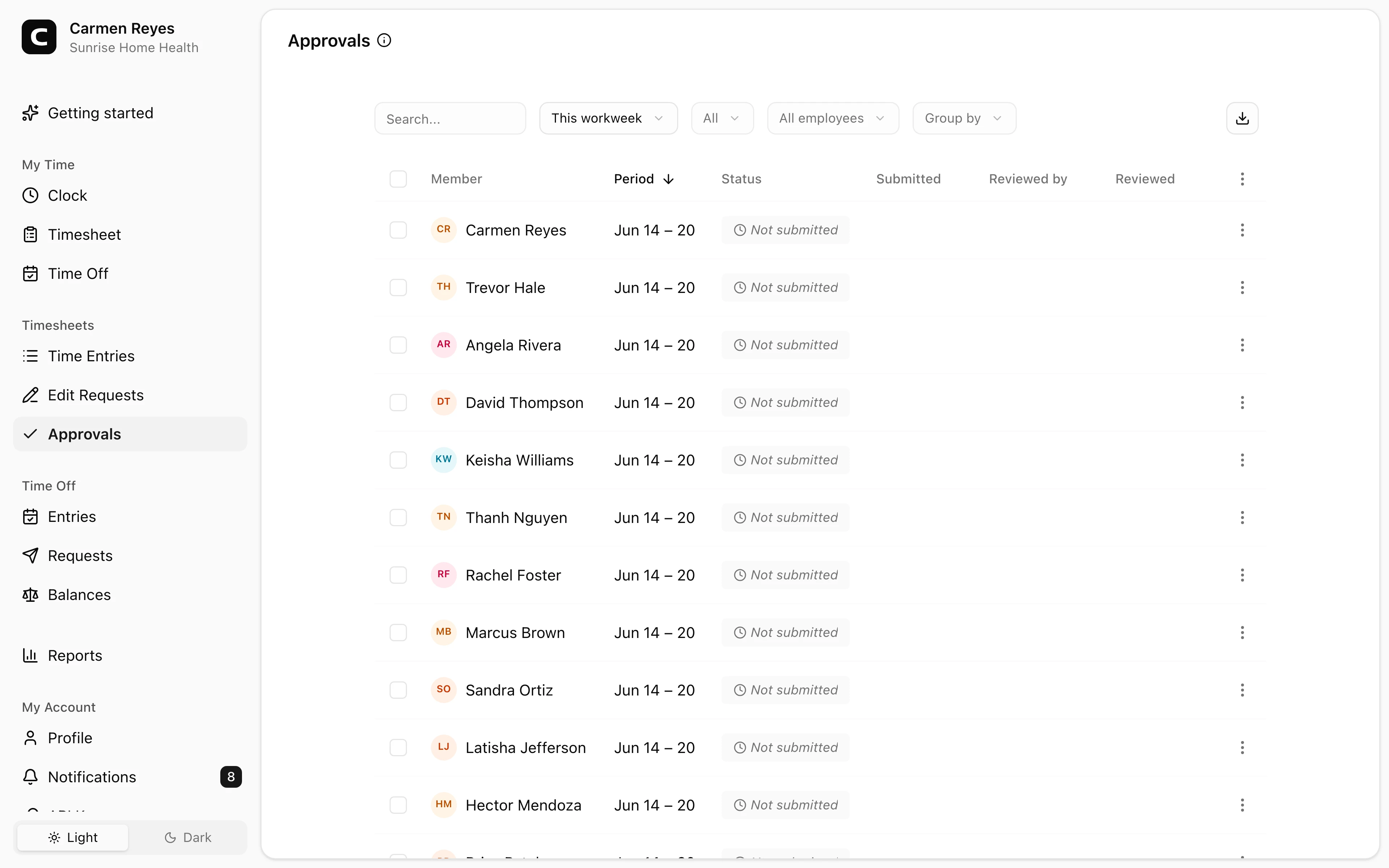Click Sandra Ortiz's Jun 14 – 20 period
Image resolution: width=1389 pixels, height=868 pixels.
point(654,690)
